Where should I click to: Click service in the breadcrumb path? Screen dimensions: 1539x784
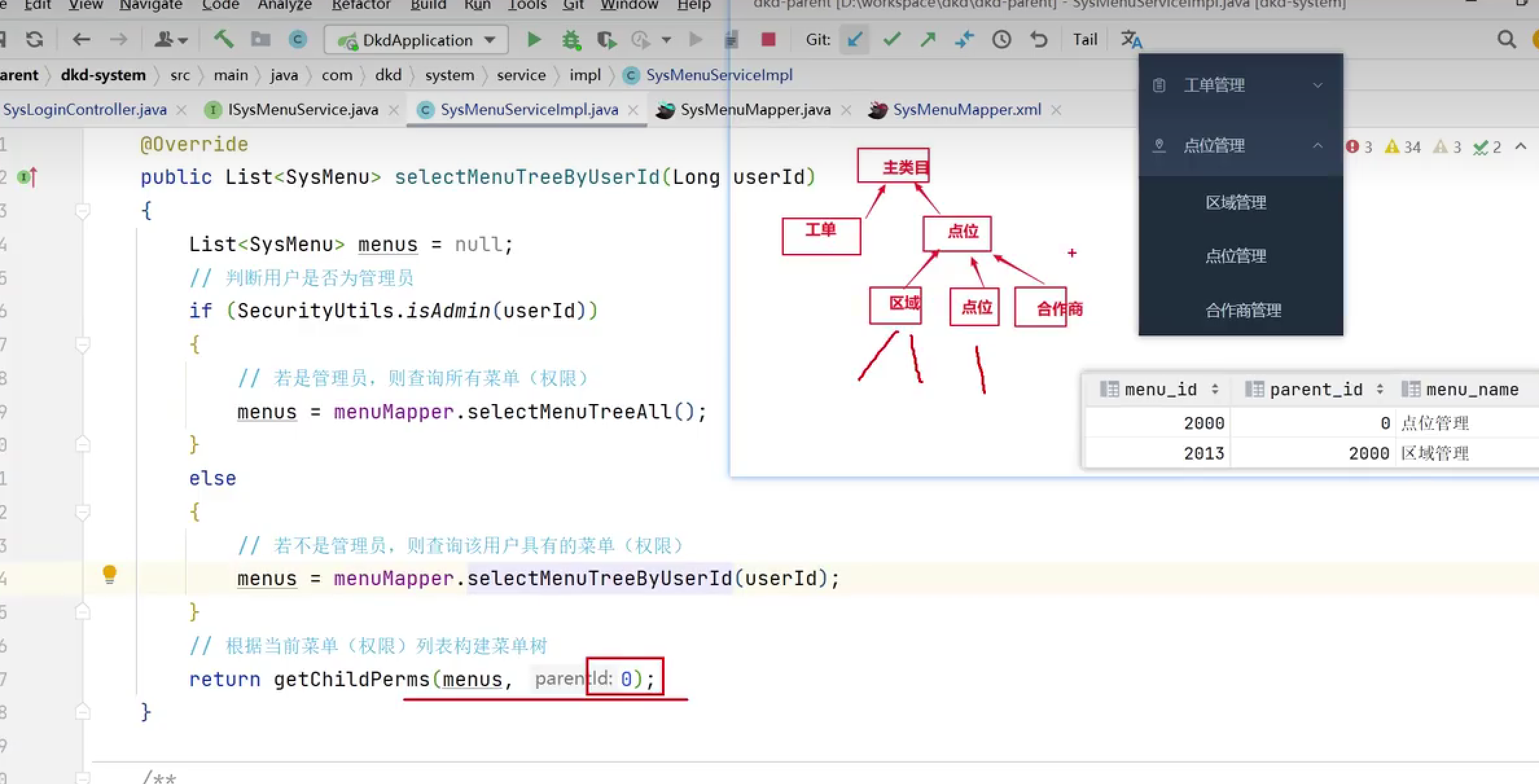521,75
